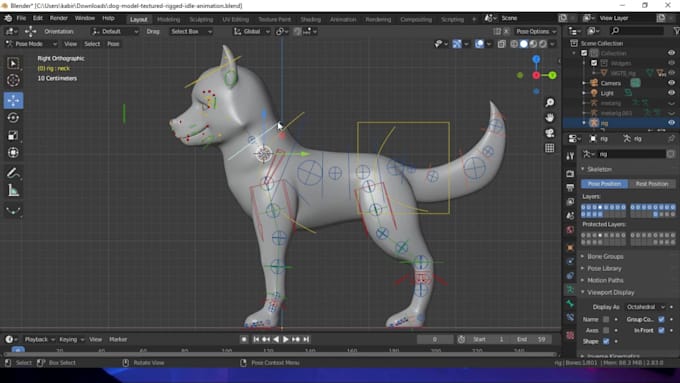Open Output properties tab icon
Viewport: 680px width, 383px height.
tap(570, 188)
